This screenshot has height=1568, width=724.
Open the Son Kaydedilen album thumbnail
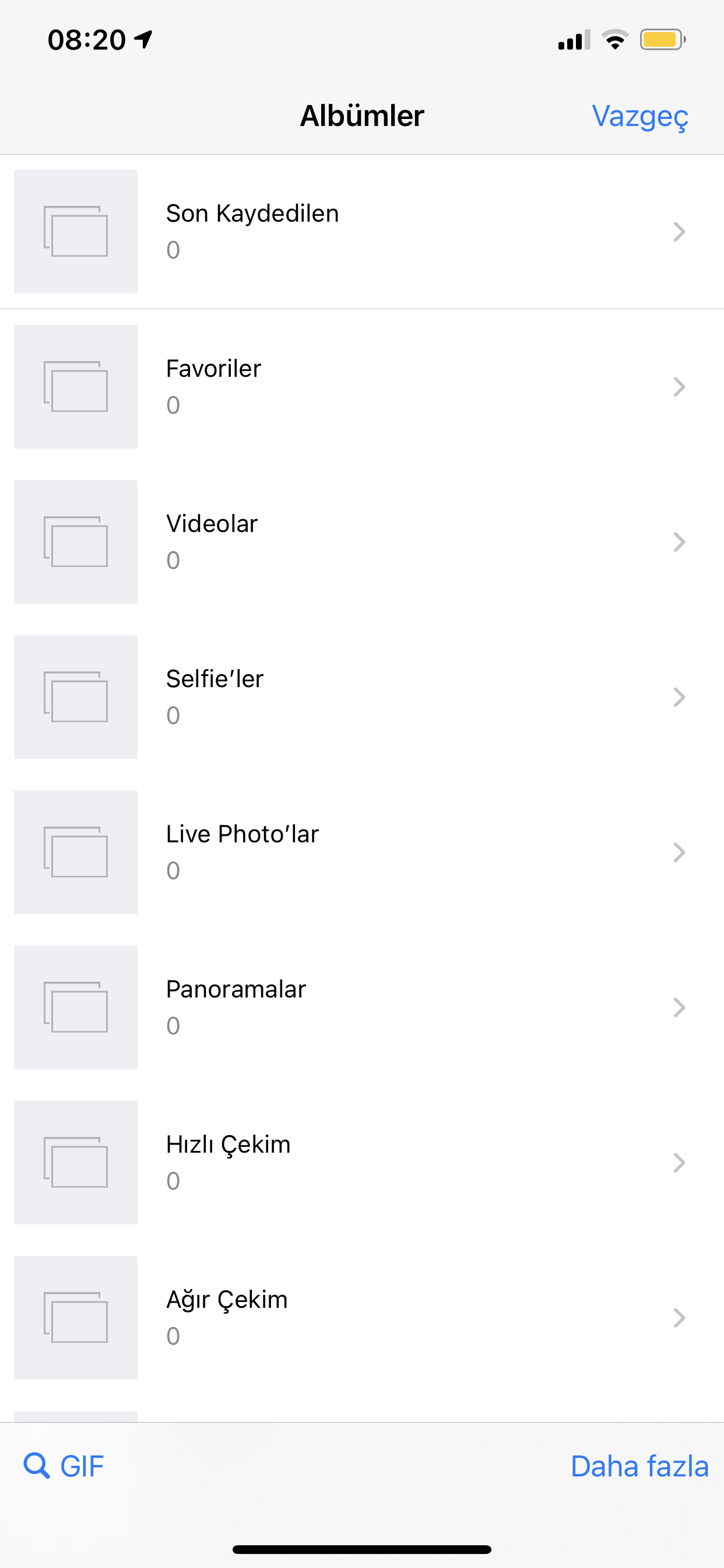[75, 232]
